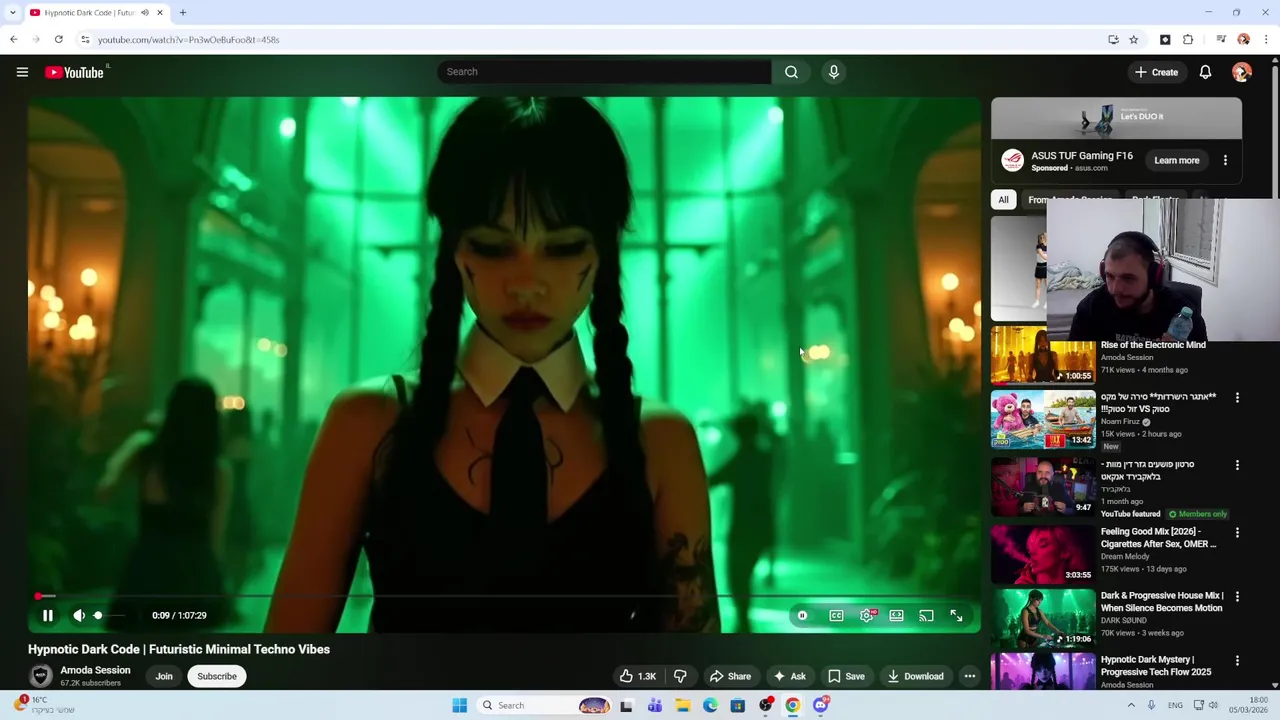Seek on the video progress bar
The image size is (1280, 720).
504,596
